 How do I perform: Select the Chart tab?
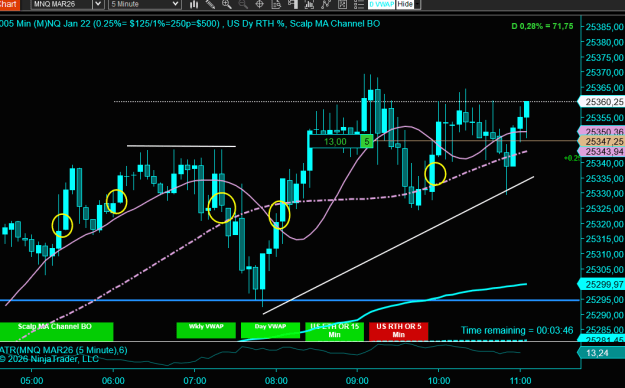click(x=9, y=4)
